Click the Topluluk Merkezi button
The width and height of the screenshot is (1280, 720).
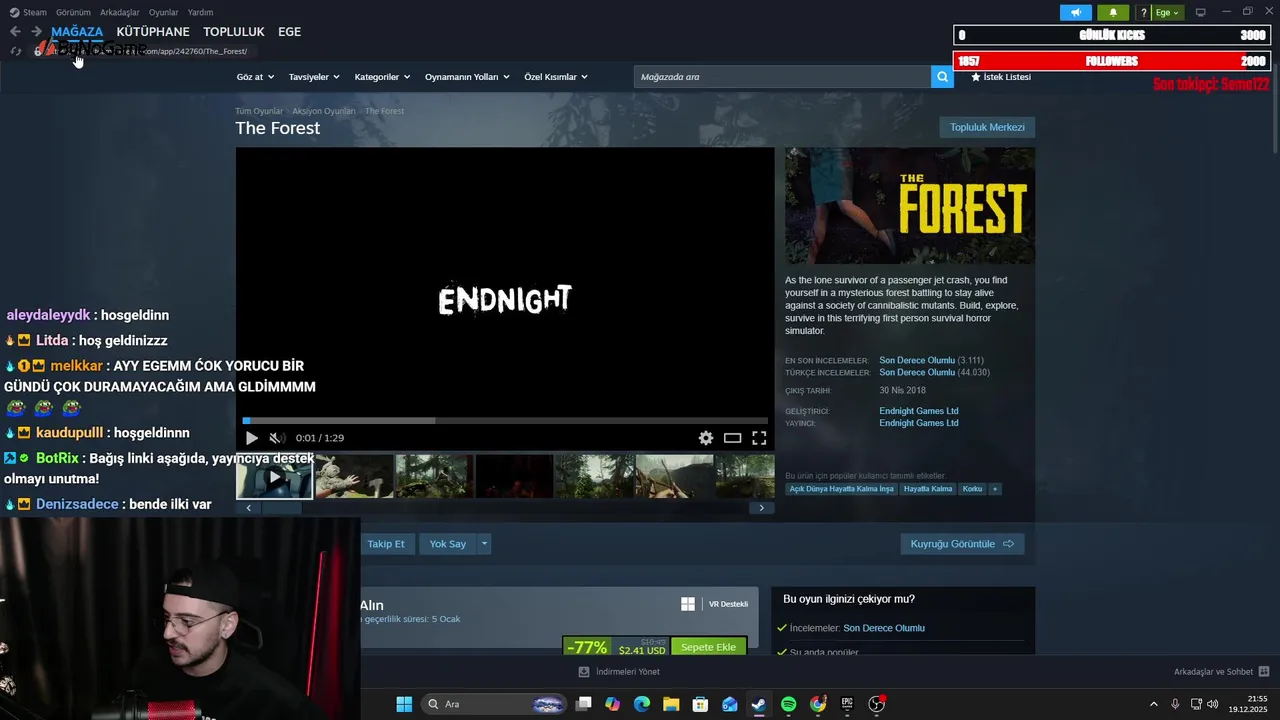pyautogui.click(x=987, y=127)
